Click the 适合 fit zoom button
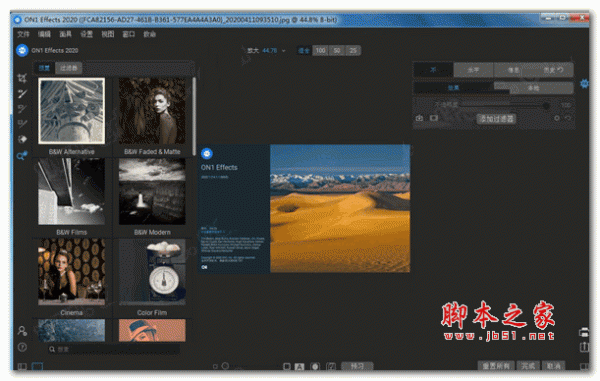 tap(304, 50)
